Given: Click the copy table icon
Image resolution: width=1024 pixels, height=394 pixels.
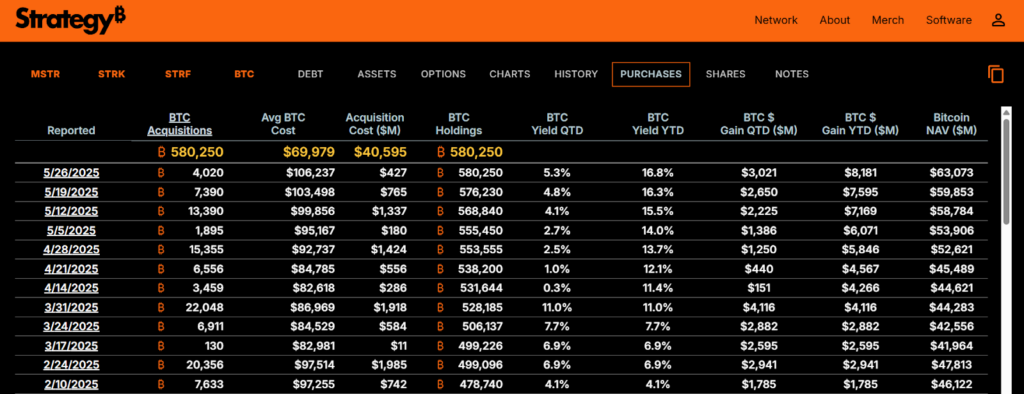Looking at the screenshot, I should [995, 74].
